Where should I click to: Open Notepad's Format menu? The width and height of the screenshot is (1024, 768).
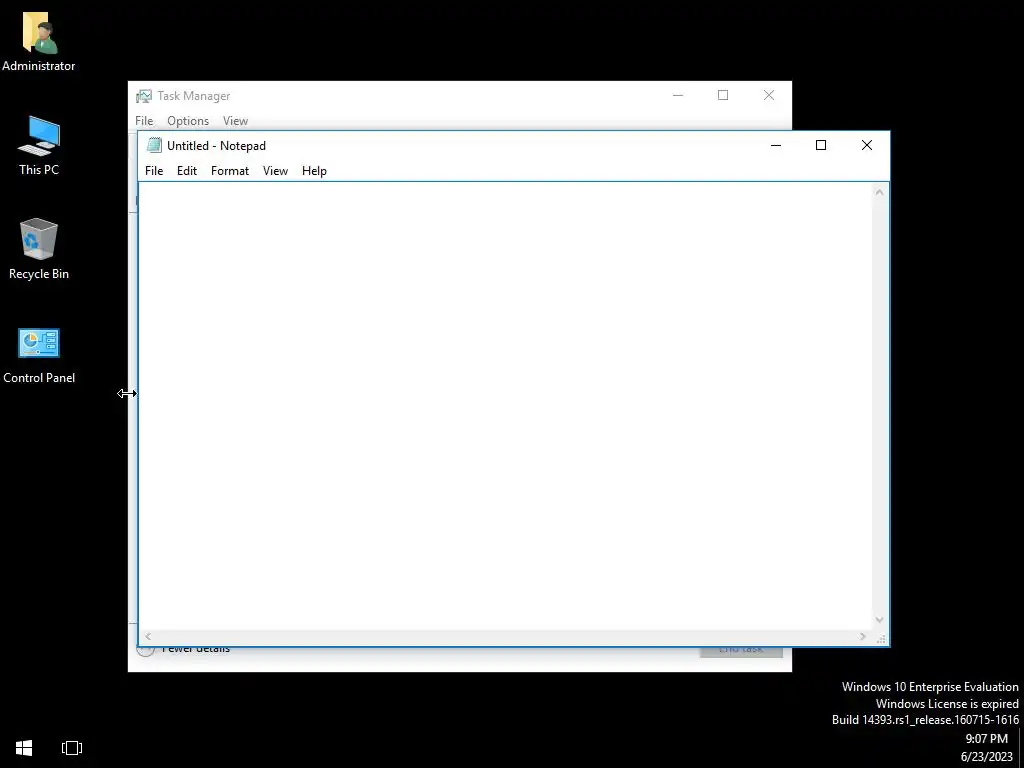230,170
